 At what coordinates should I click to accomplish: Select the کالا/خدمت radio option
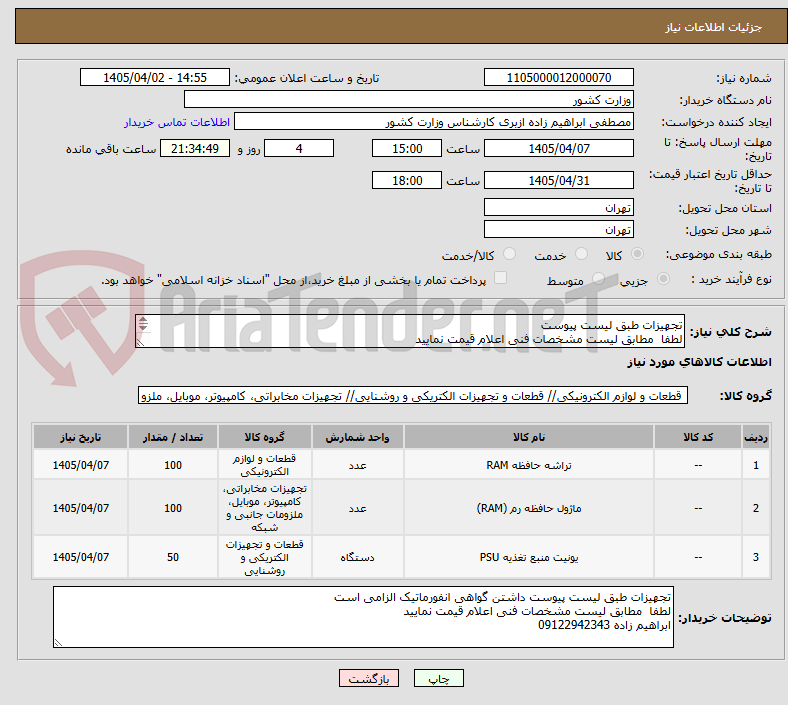(x=509, y=254)
